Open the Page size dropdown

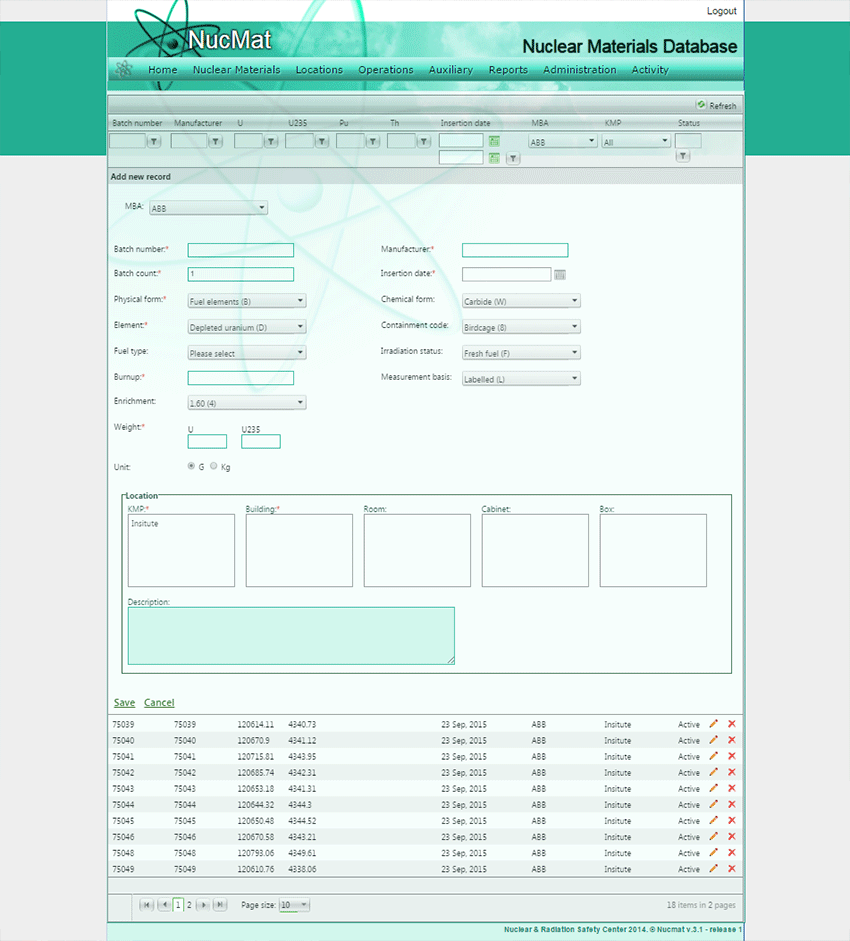click(294, 904)
